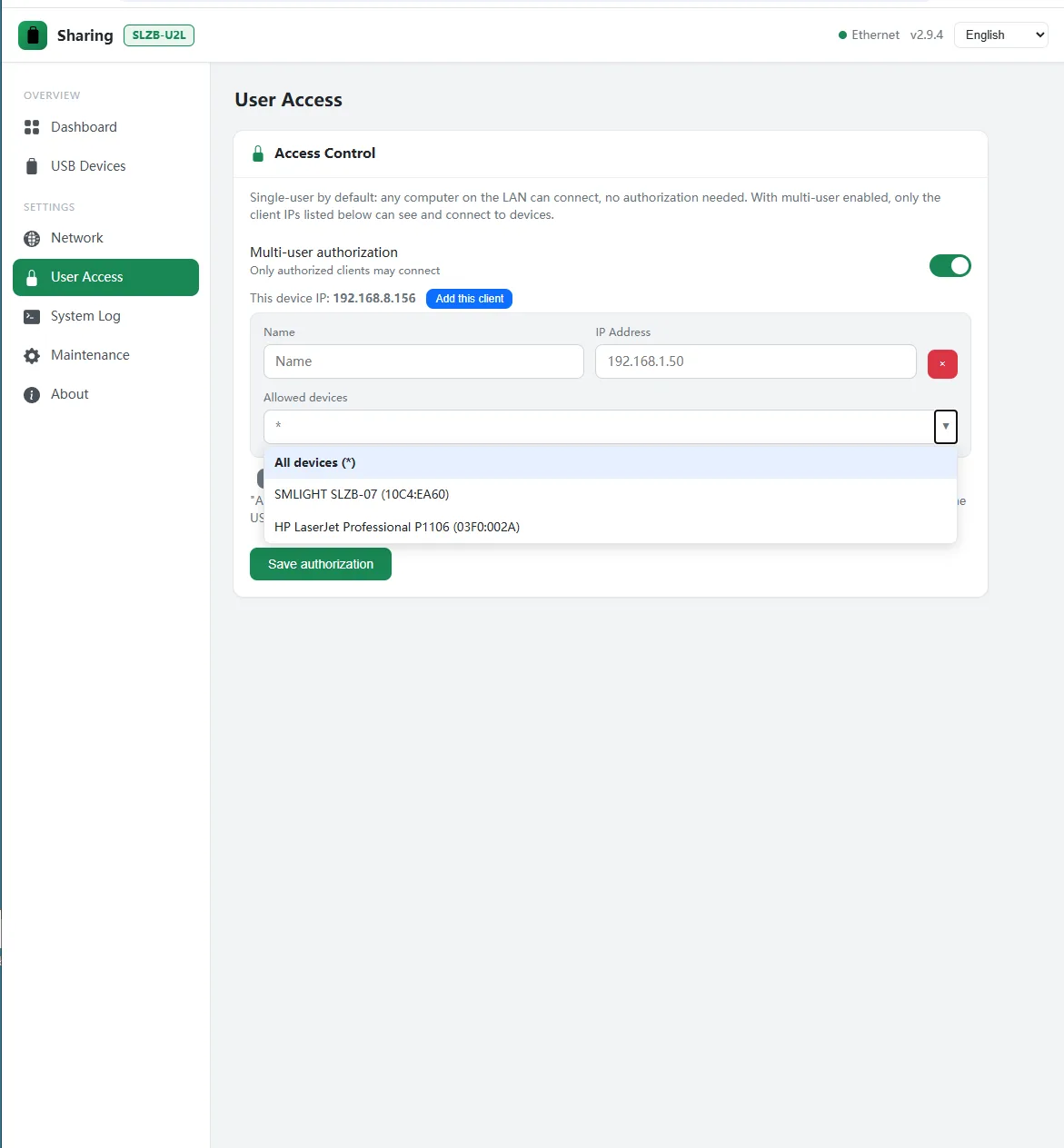This screenshot has height=1148, width=1064.
Task: Click the USB Devices icon
Action: (x=32, y=166)
